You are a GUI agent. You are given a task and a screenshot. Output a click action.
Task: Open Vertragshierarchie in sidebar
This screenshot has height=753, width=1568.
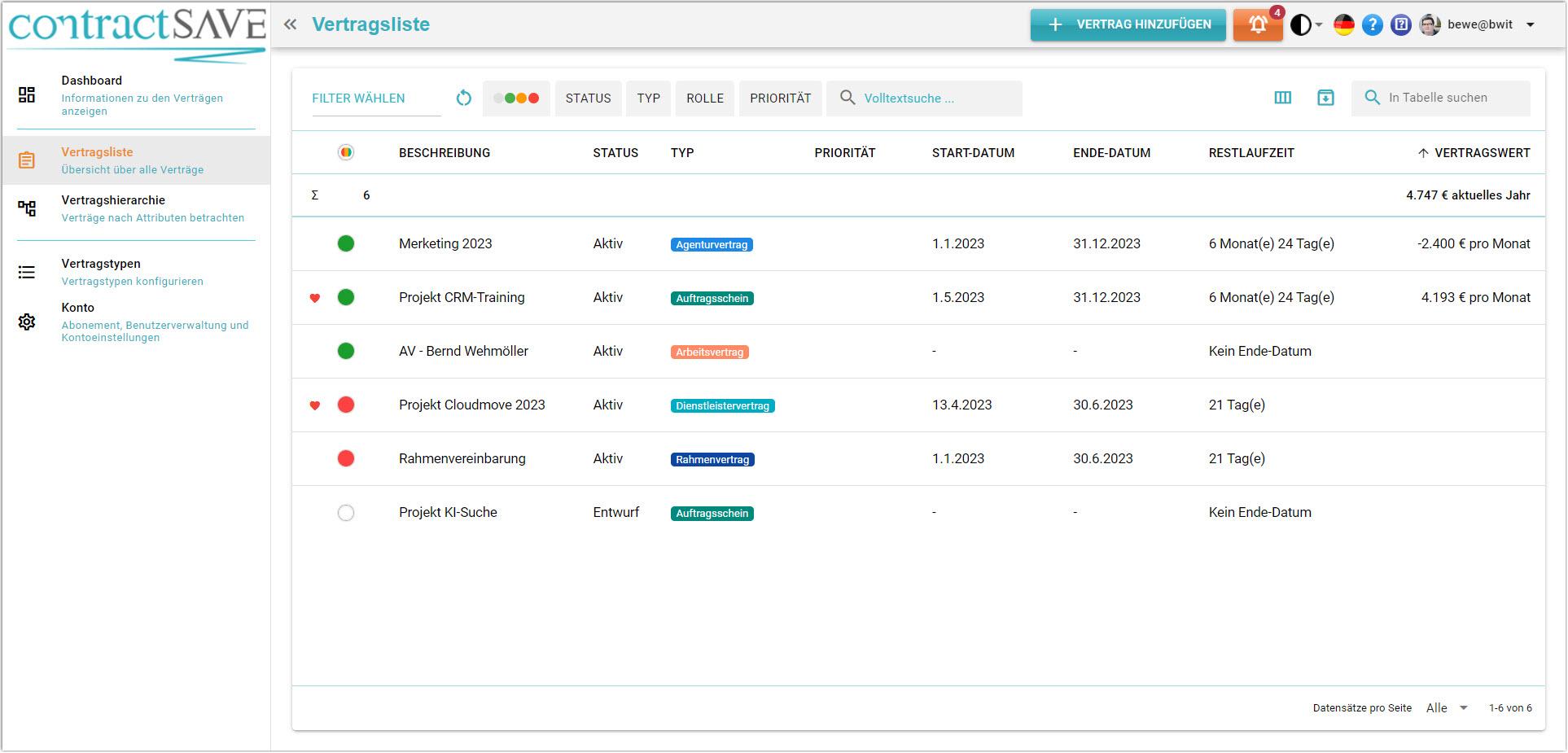[136, 208]
